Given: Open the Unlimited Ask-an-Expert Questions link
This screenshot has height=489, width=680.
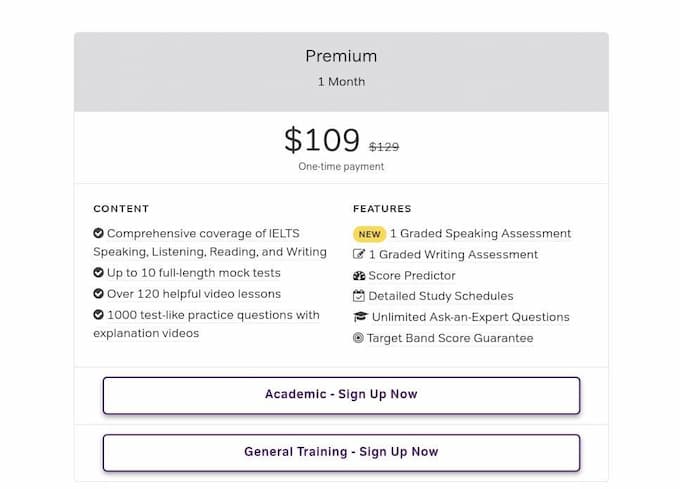Looking at the screenshot, I should point(471,317).
